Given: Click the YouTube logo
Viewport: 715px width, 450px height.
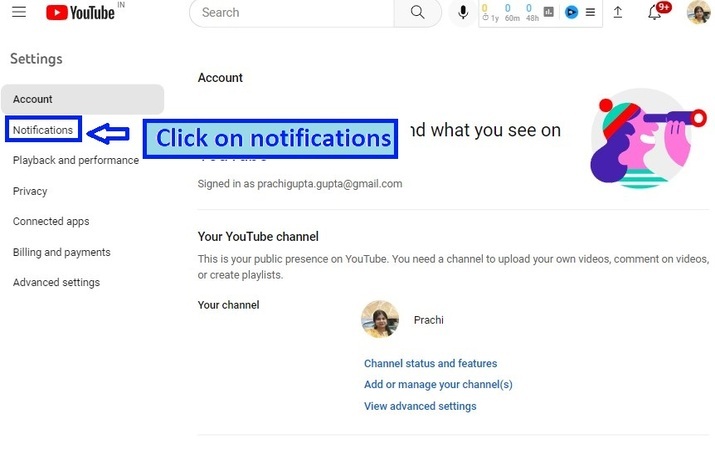Looking at the screenshot, I should click(x=84, y=13).
